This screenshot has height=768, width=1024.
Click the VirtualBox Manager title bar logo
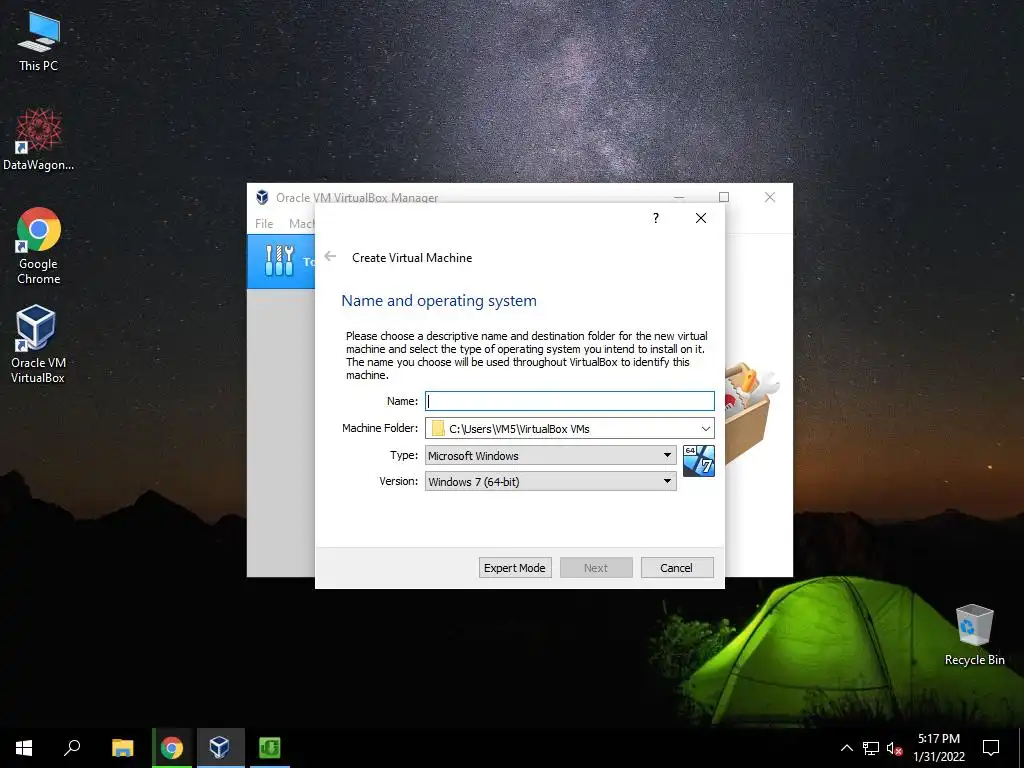click(x=263, y=197)
